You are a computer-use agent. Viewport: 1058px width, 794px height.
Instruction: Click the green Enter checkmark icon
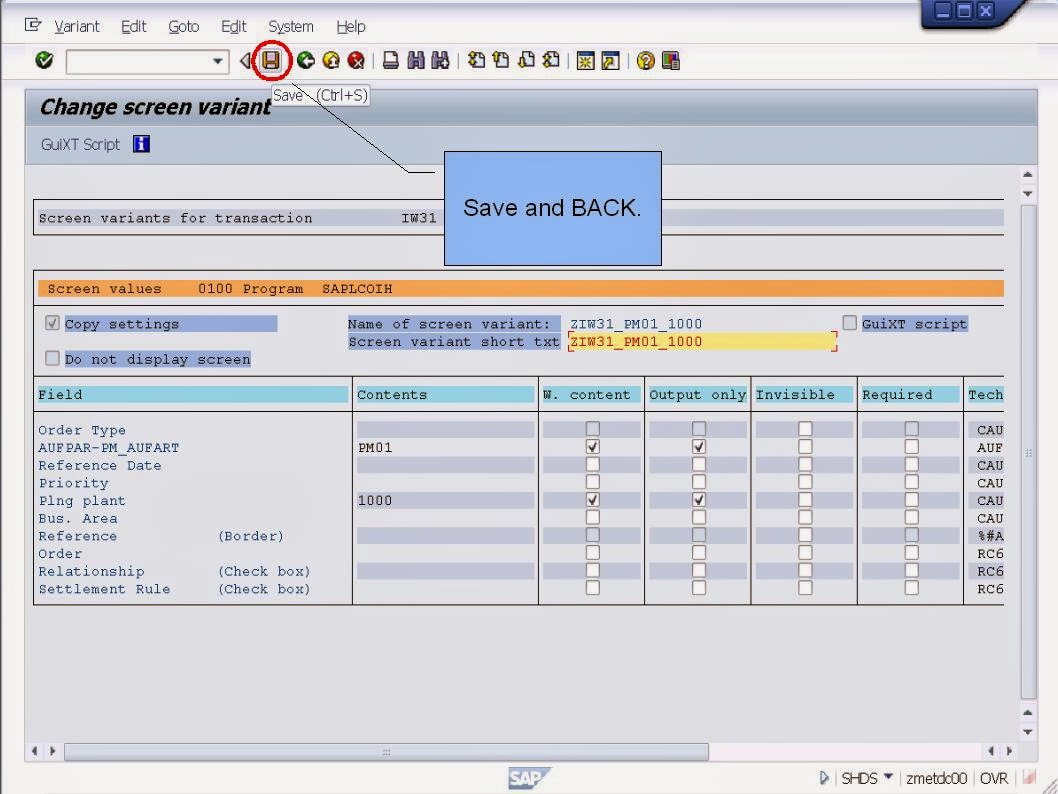click(x=42, y=60)
